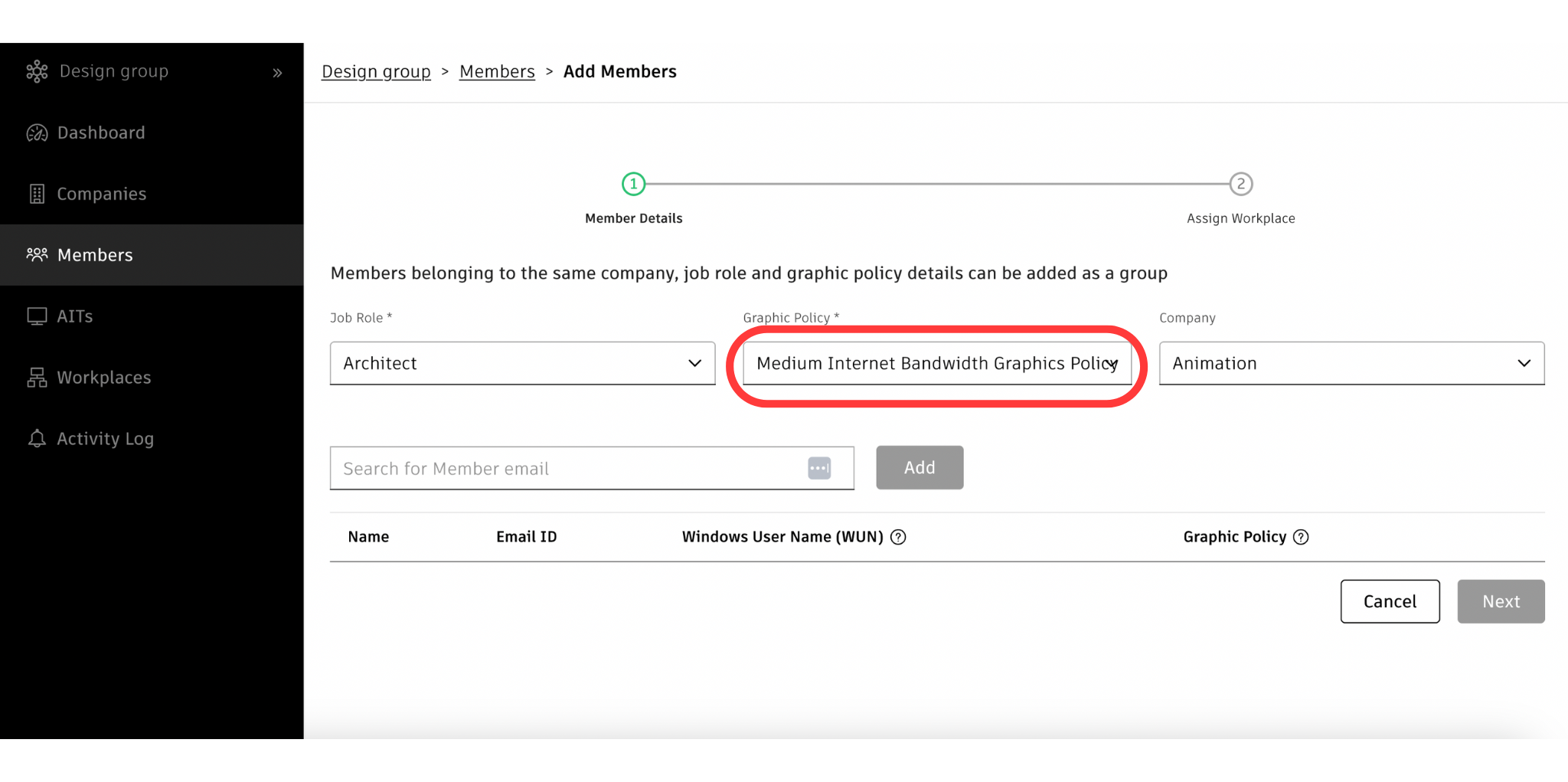Click the AITs monitor icon

(37, 316)
